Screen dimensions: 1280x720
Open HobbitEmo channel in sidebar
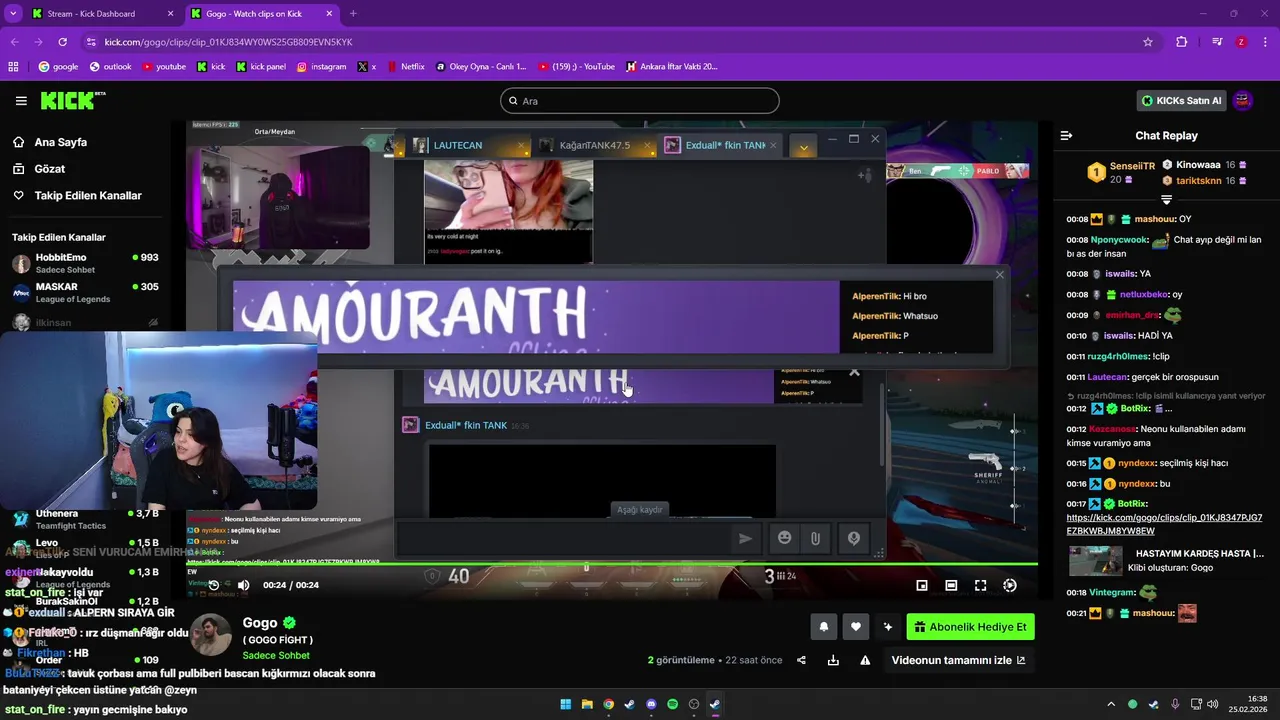(85, 263)
